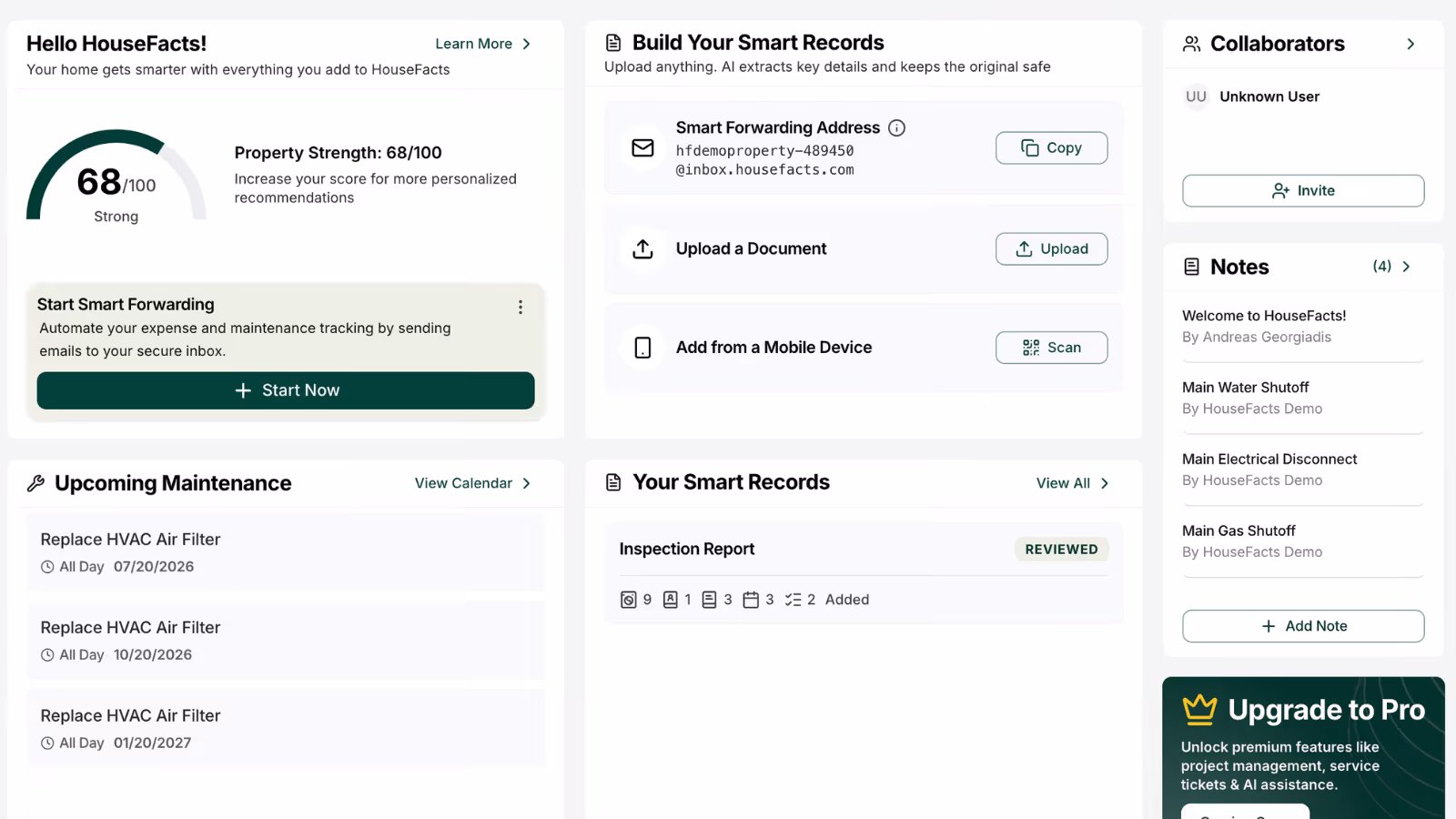This screenshot has width=1456, height=819.
Task: Click the document icon next to Your Smart Records
Action: click(613, 482)
